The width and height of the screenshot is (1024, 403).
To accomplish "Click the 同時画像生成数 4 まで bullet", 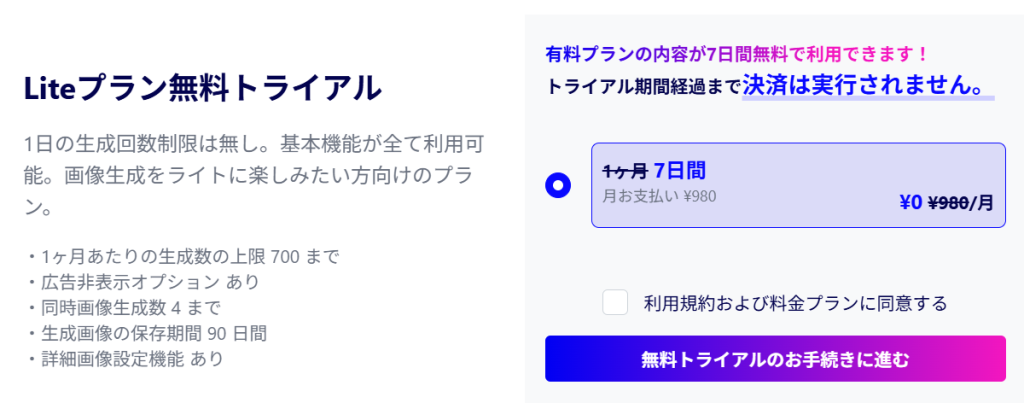I will [127, 307].
